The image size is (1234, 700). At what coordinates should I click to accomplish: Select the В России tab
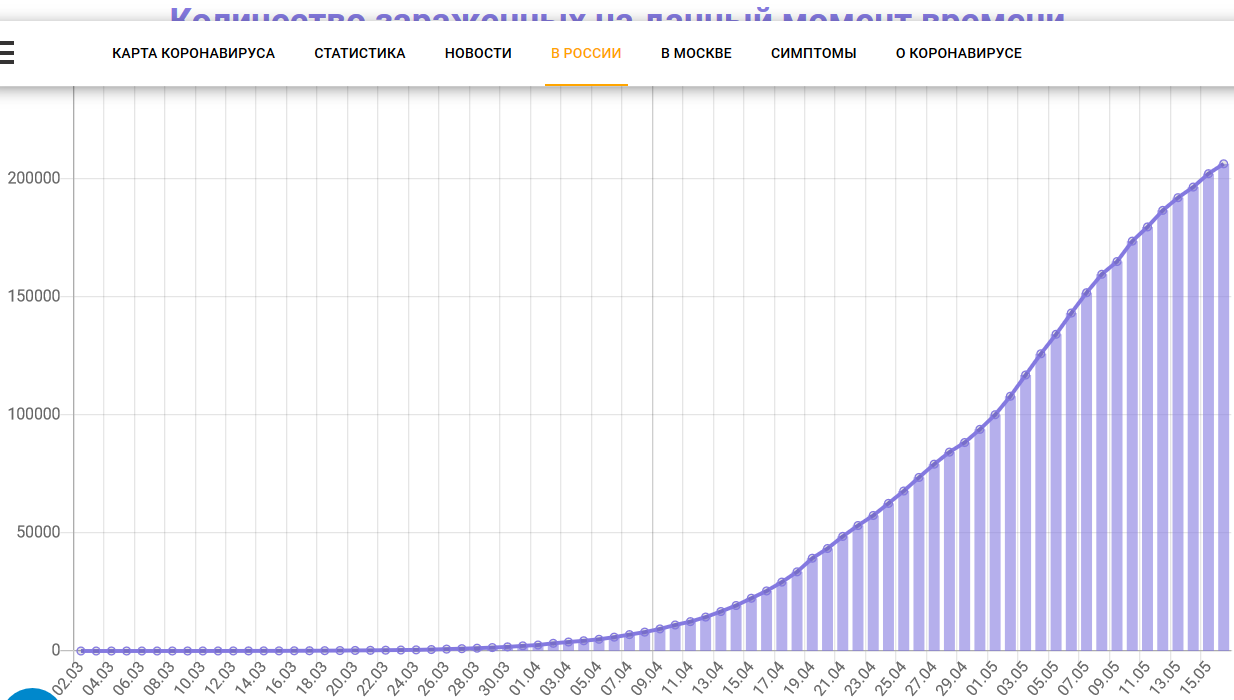tap(586, 53)
